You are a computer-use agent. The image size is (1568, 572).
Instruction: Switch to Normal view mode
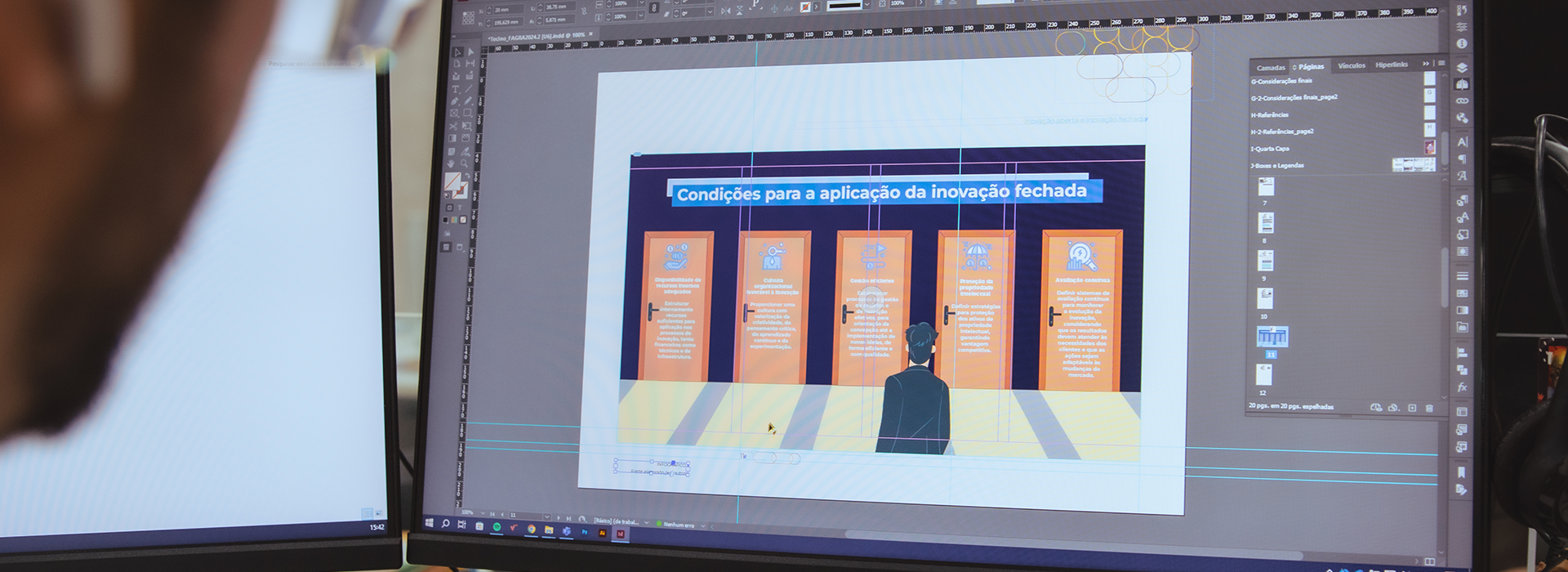tap(446, 247)
